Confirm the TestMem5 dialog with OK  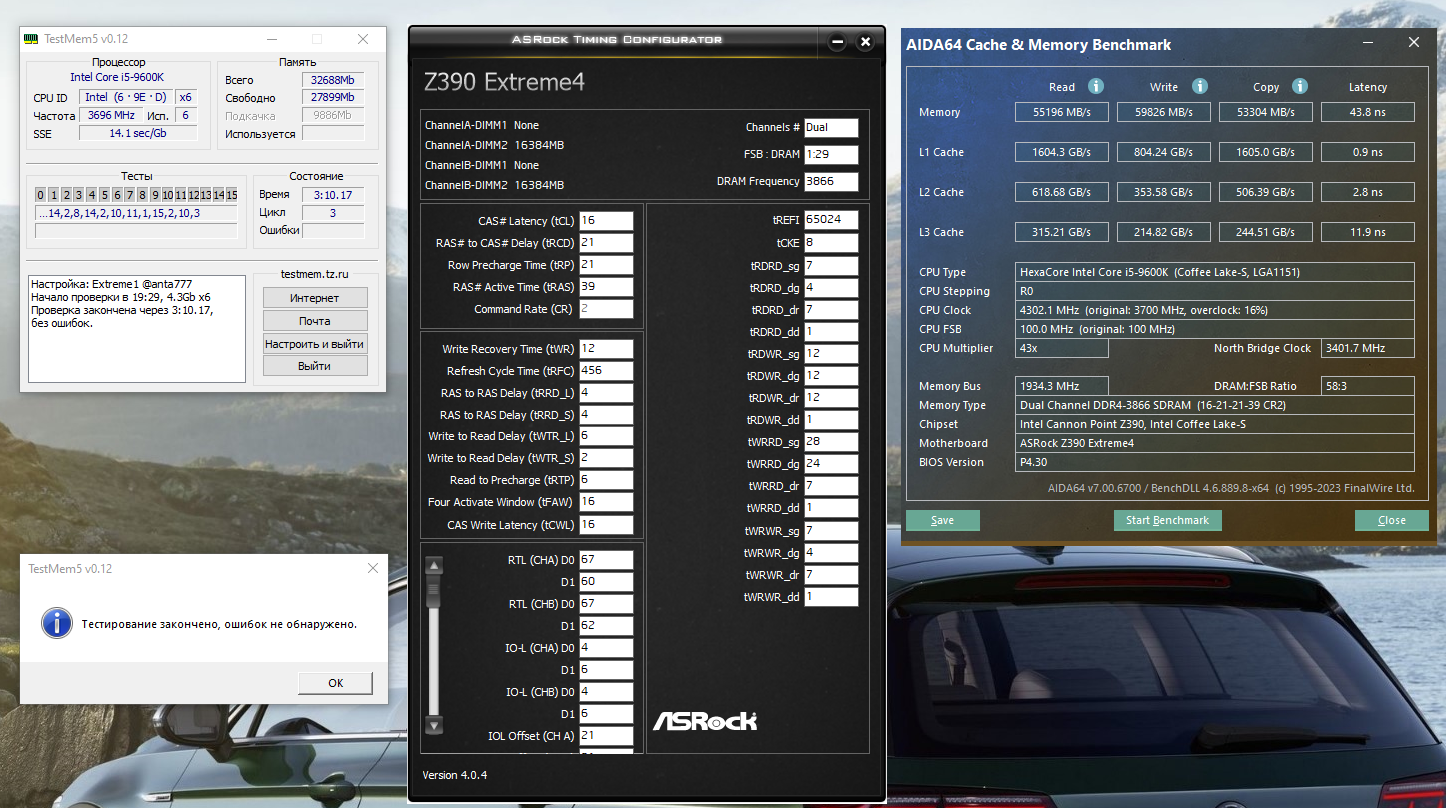click(x=335, y=683)
